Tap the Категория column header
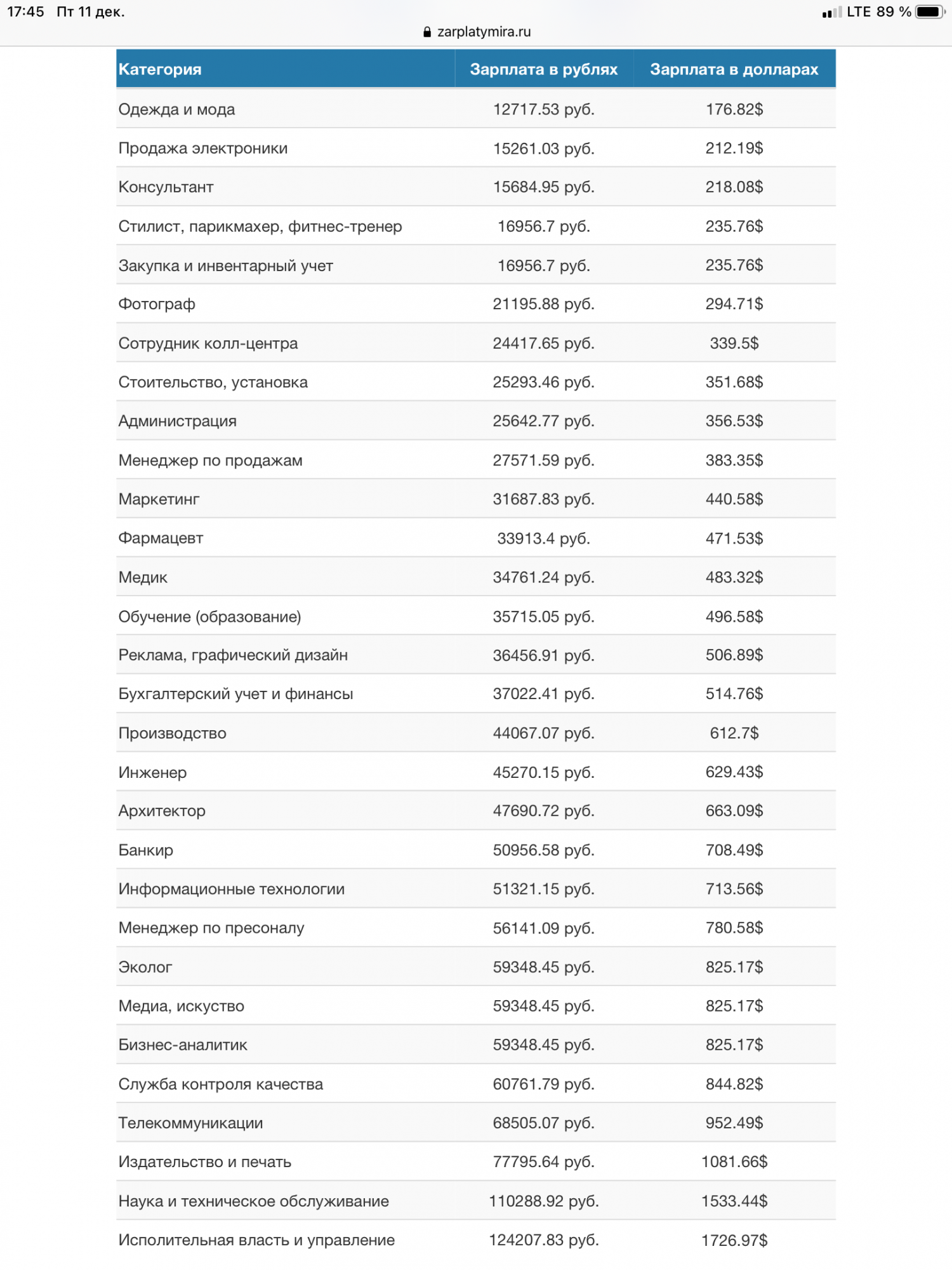952x1270 pixels. [160, 69]
